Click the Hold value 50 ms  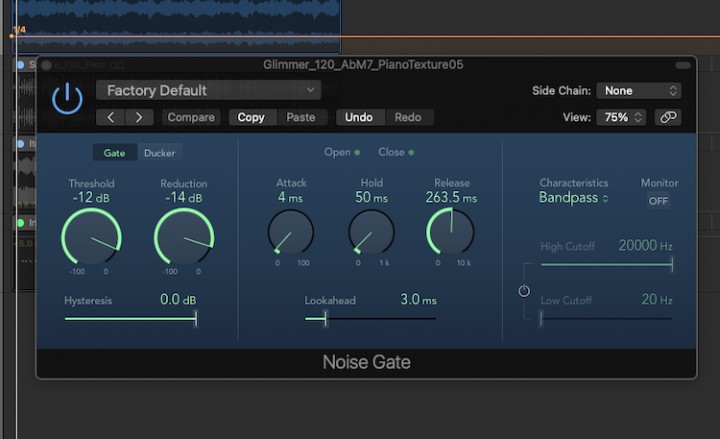click(x=371, y=198)
